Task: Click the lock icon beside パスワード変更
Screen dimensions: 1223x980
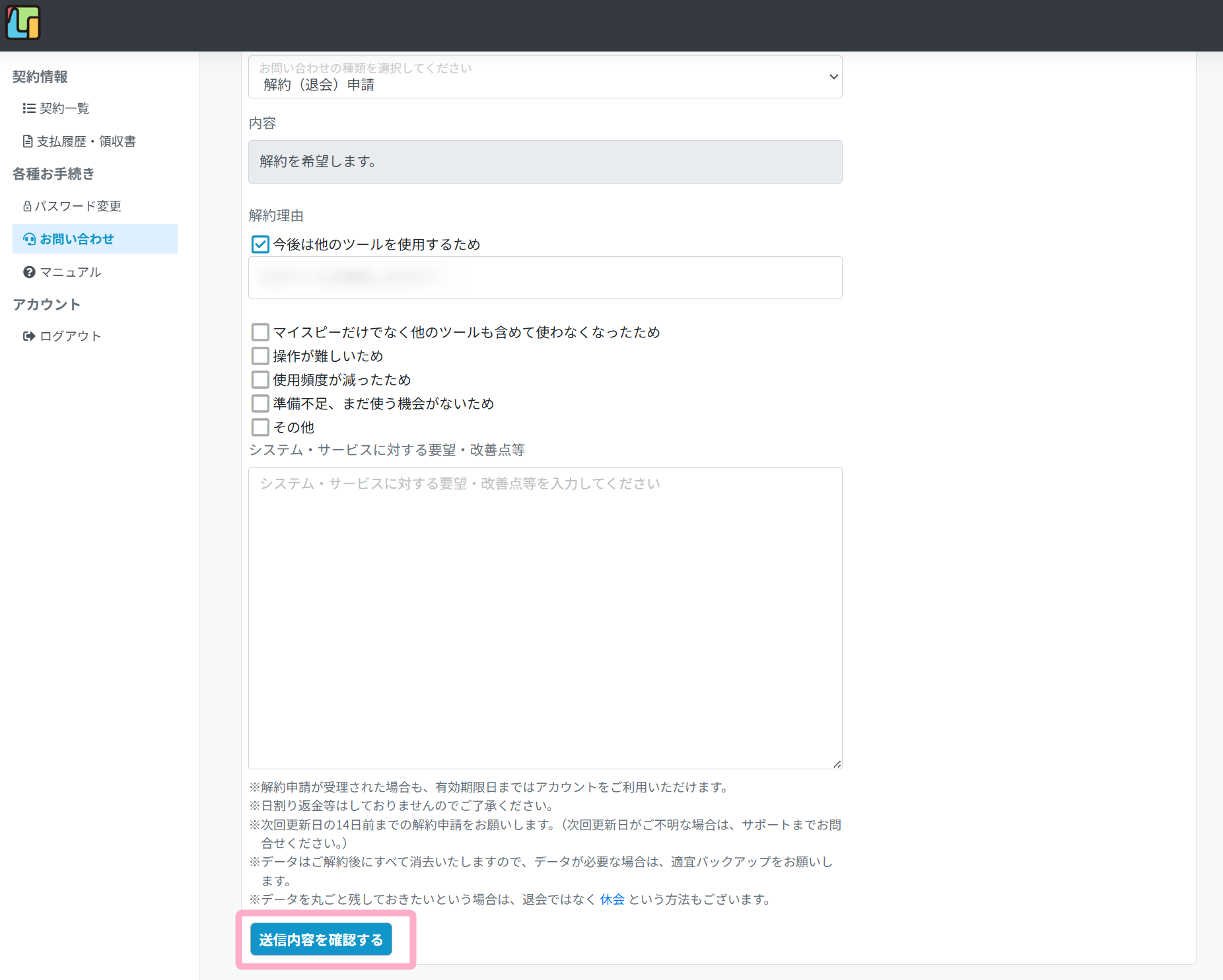Action: tap(27, 206)
